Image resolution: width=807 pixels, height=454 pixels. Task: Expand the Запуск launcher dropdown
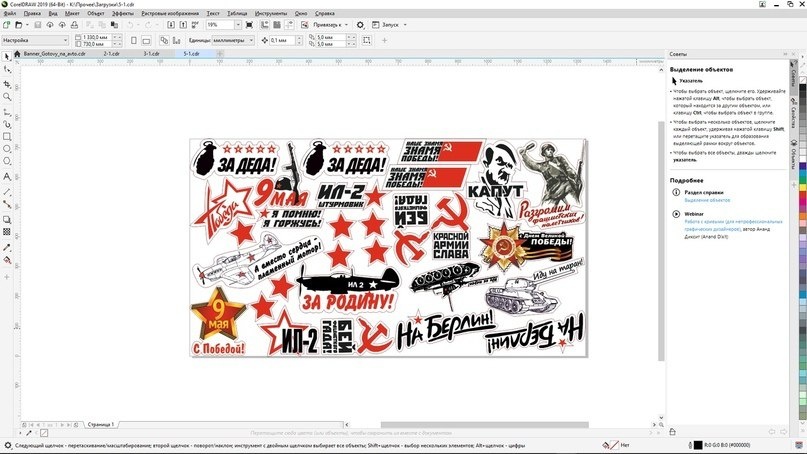point(405,25)
